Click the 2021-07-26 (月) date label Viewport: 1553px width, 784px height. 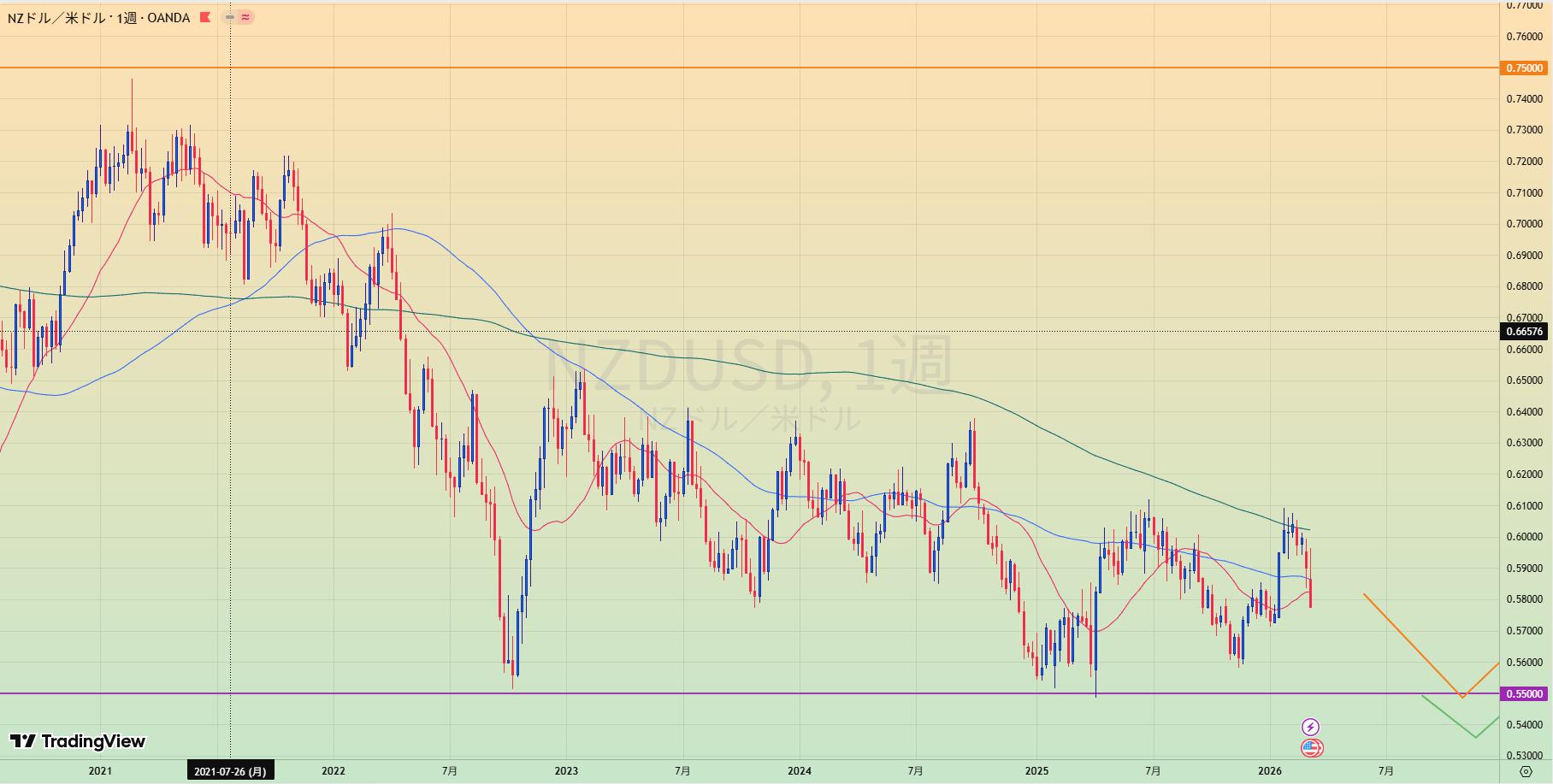(x=229, y=771)
